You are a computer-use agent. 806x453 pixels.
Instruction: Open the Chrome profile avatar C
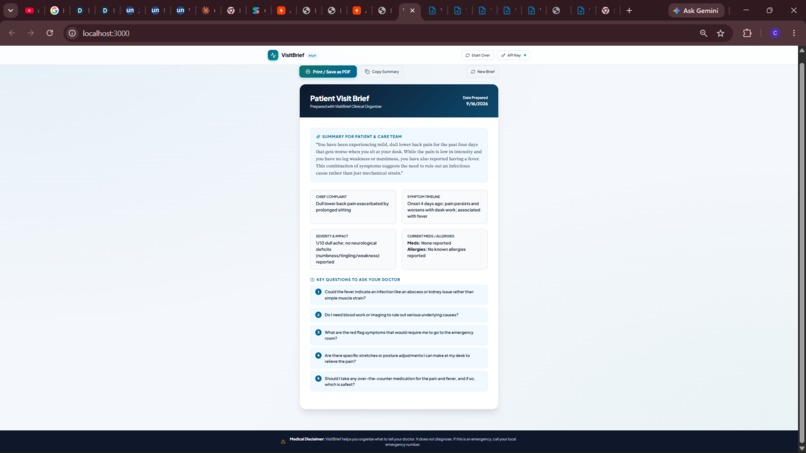pyautogui.click(x=775, y=33)
